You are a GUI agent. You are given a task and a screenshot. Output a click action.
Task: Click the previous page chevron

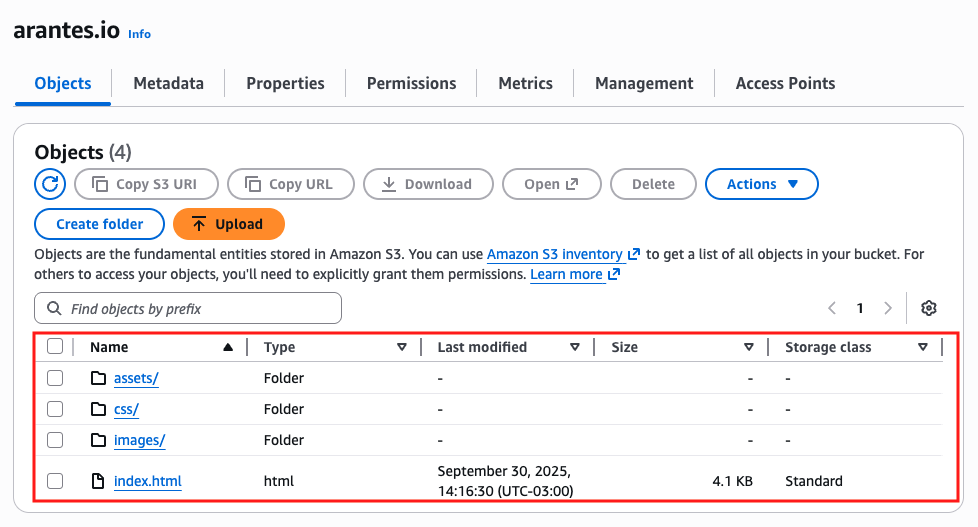click(x=831, y=308)
